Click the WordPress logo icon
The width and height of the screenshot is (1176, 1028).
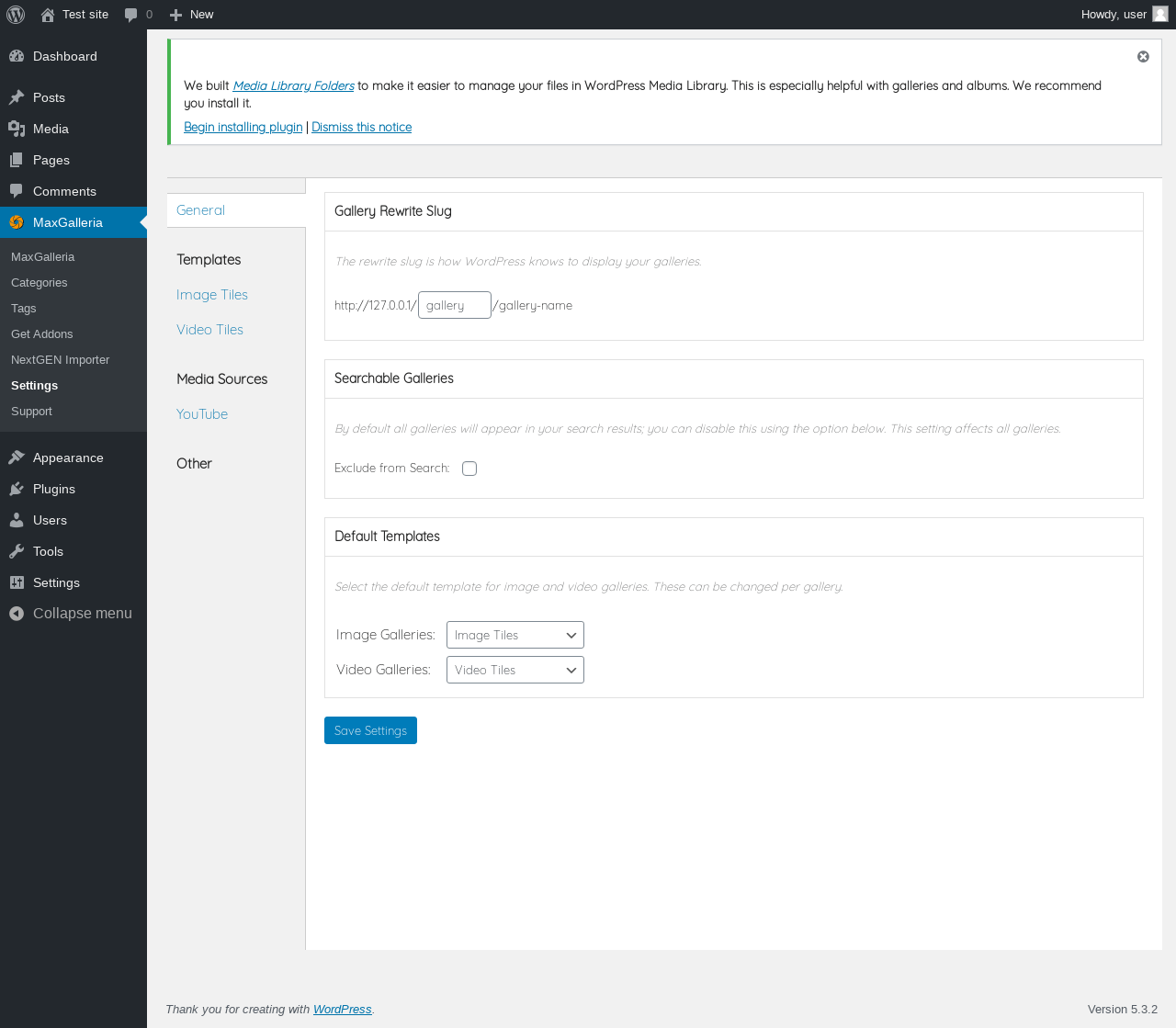tap(16, 15)
